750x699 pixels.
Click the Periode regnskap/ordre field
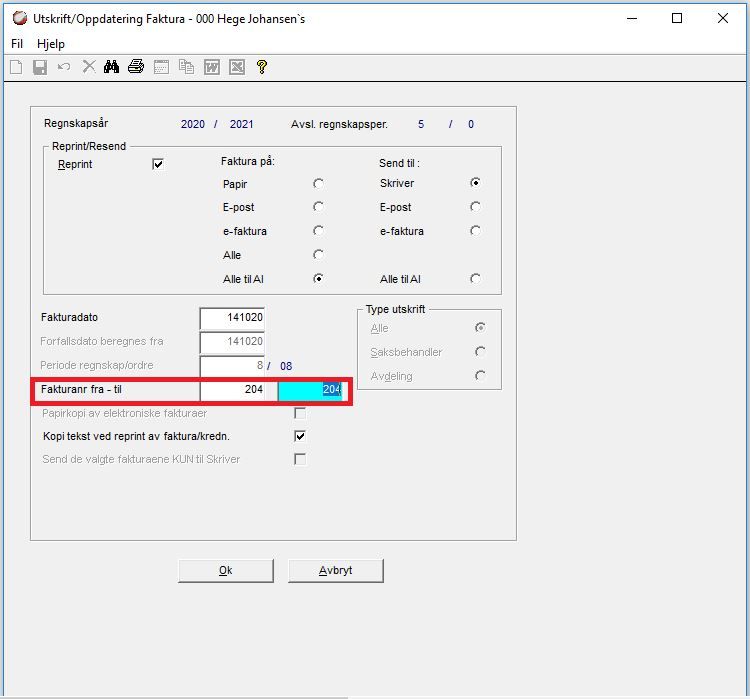click(x=232, y=366)
